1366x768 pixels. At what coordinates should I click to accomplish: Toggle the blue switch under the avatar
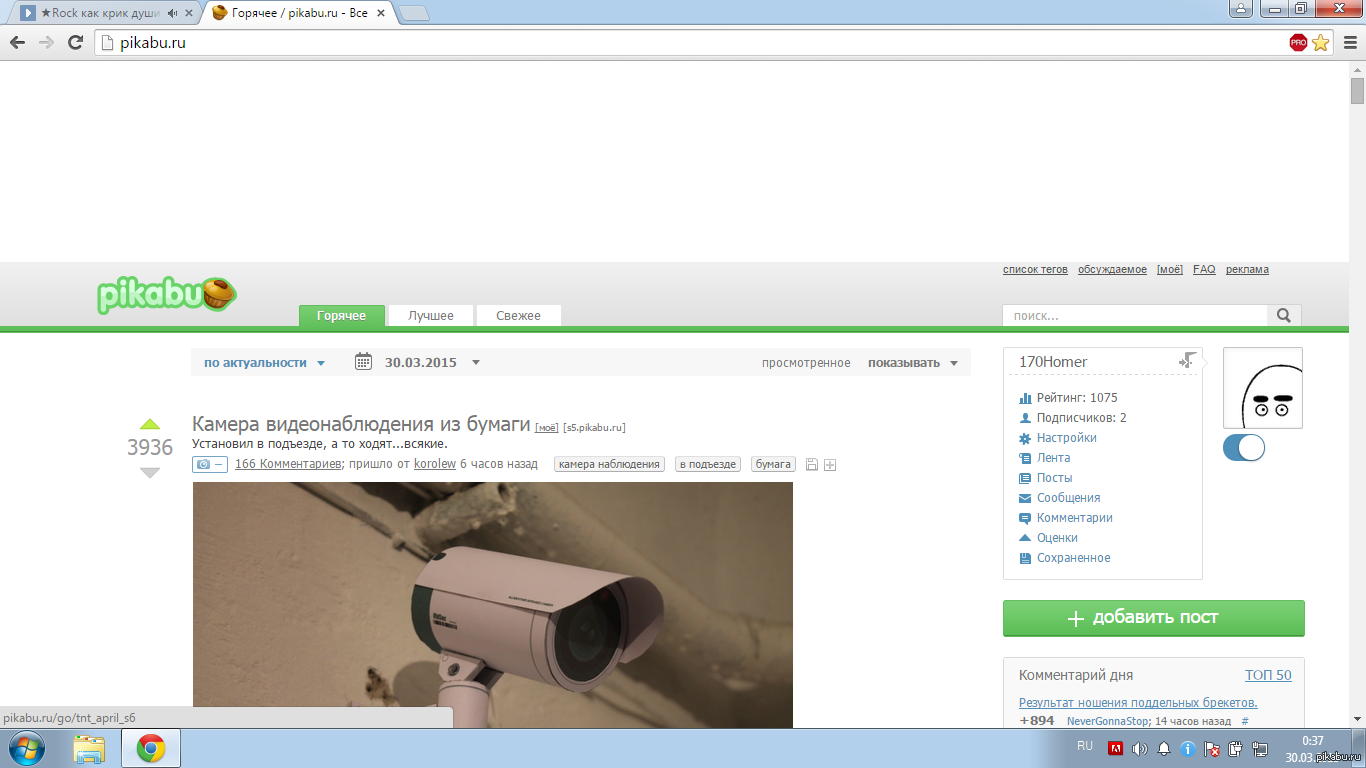[1244, 448]
